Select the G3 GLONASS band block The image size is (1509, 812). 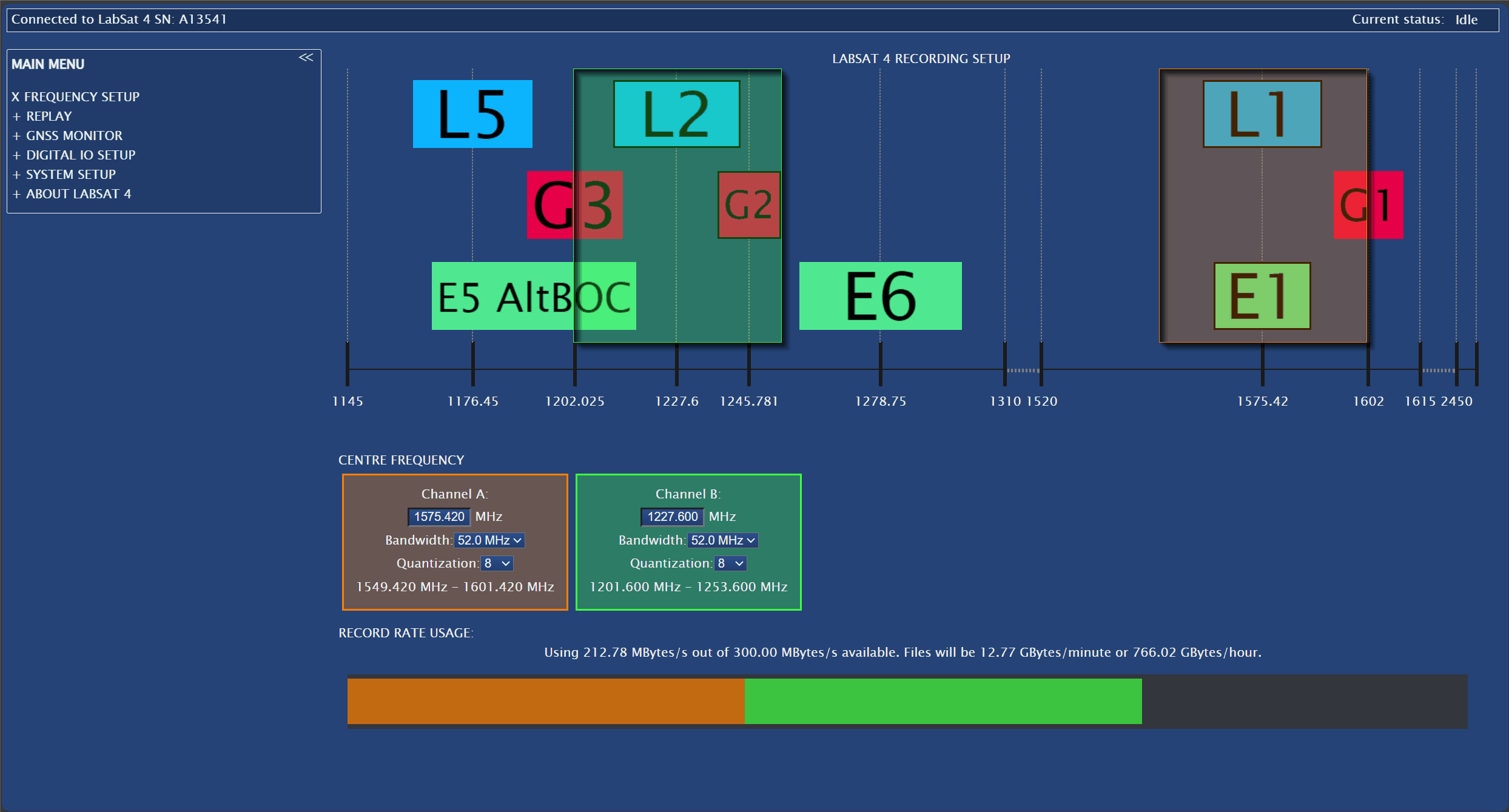point(575,205)
